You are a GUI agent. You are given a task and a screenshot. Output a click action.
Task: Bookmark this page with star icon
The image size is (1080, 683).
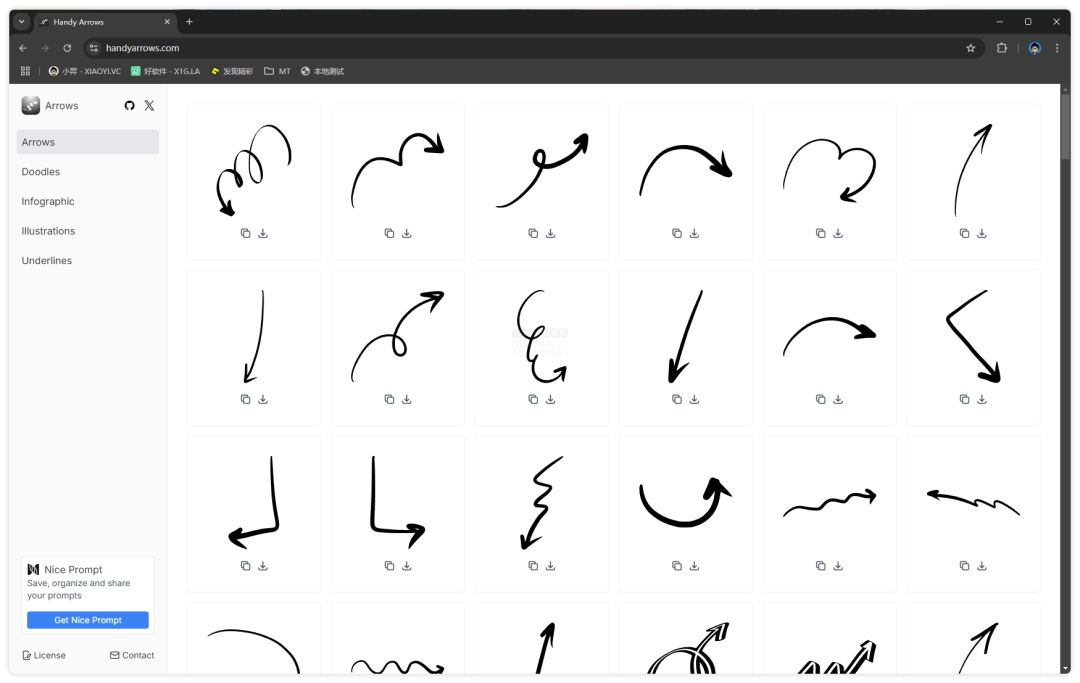click(x=970, y=48)
